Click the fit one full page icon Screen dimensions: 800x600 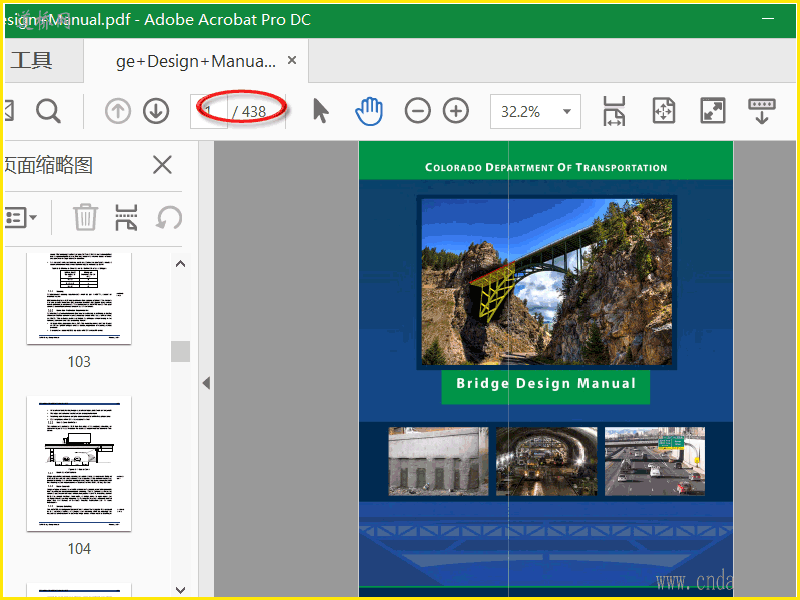pos(664,111)
